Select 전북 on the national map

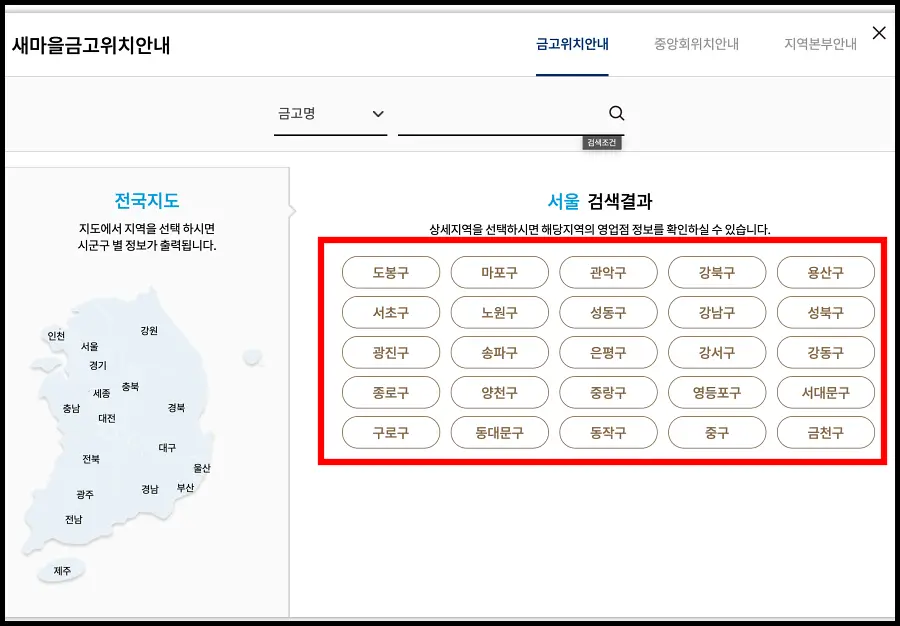[91, 459]
